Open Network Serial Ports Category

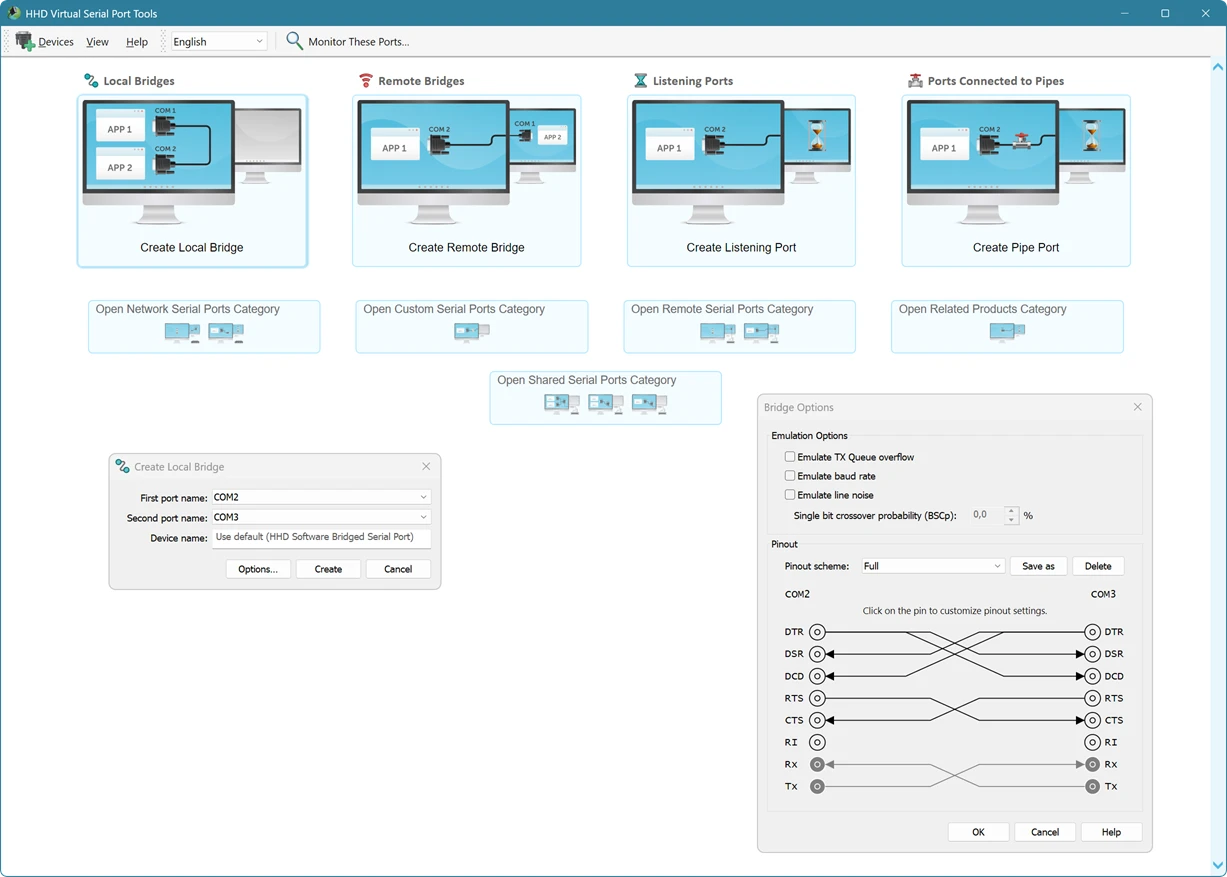(x=204, y=326)
